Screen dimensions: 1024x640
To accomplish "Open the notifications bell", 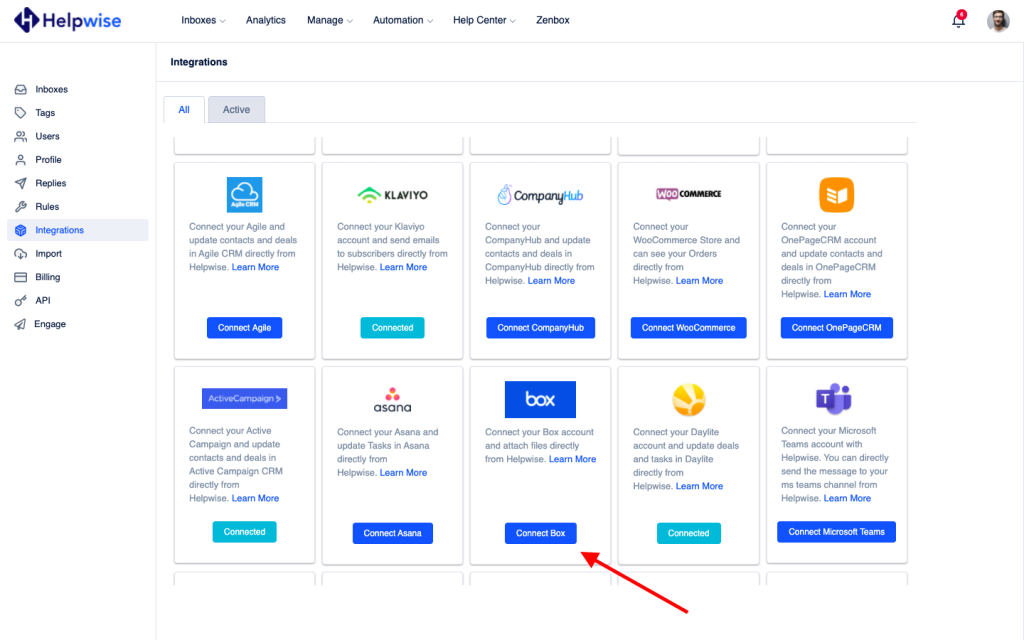I will (958, 20).
